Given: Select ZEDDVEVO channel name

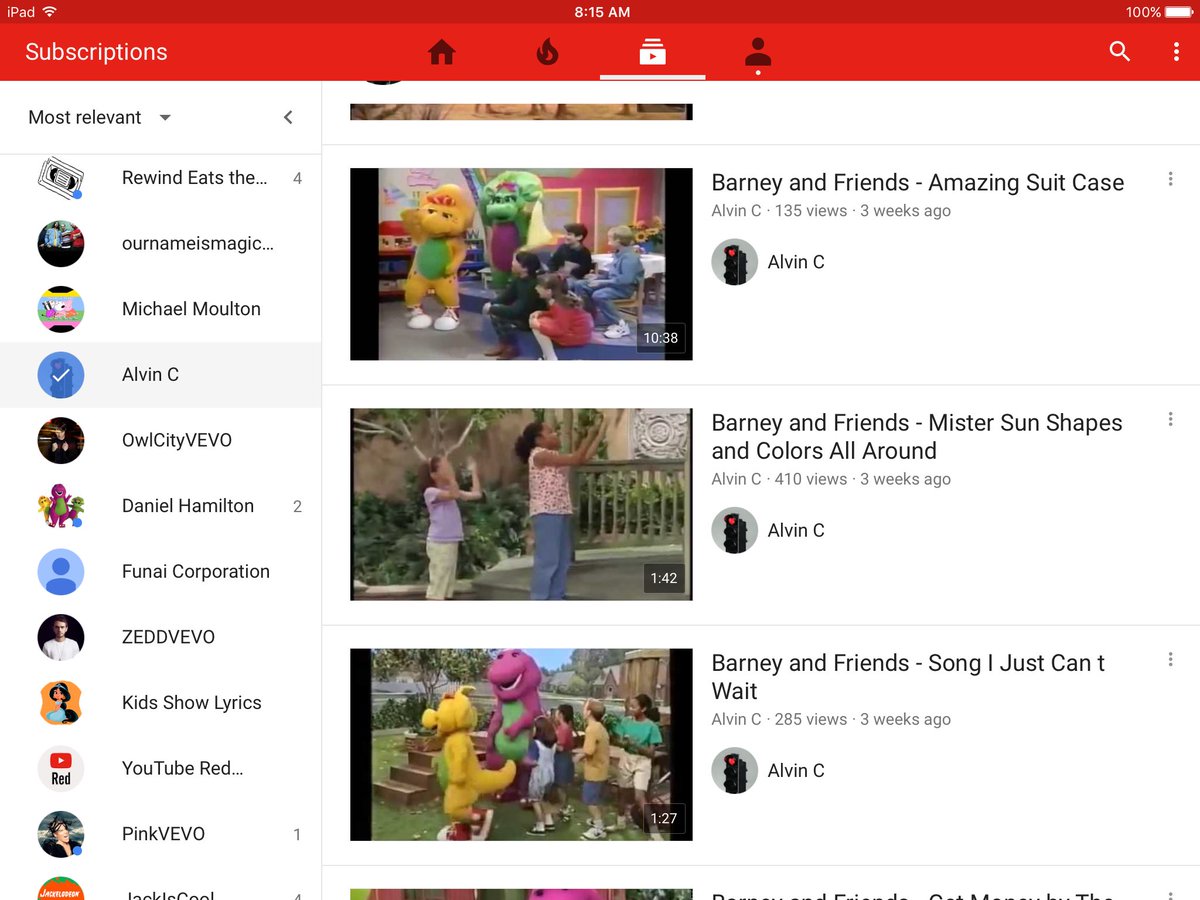Looking at the screenshot, I should 168,637.
